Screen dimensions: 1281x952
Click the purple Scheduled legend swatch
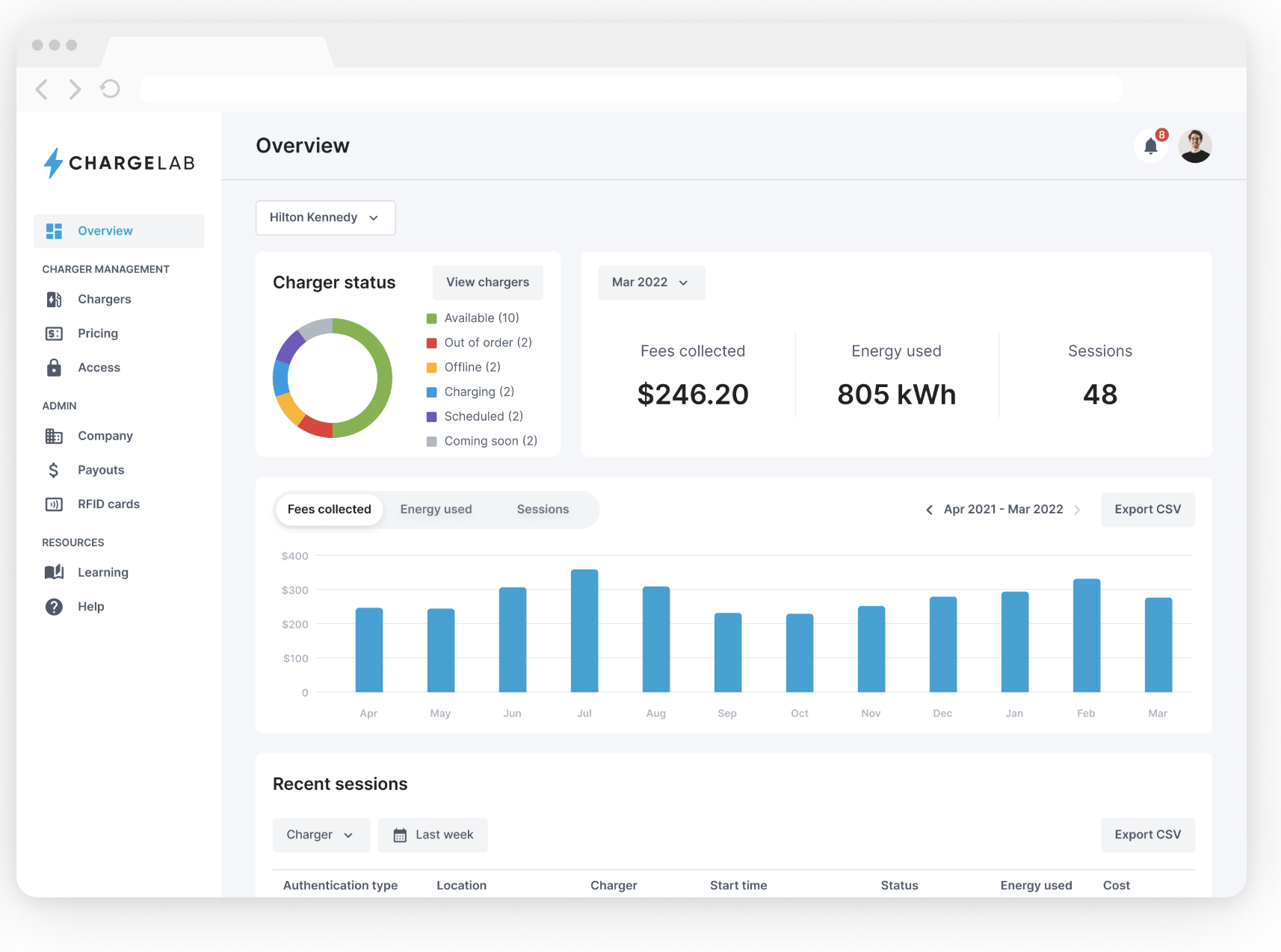click(431, 417)
